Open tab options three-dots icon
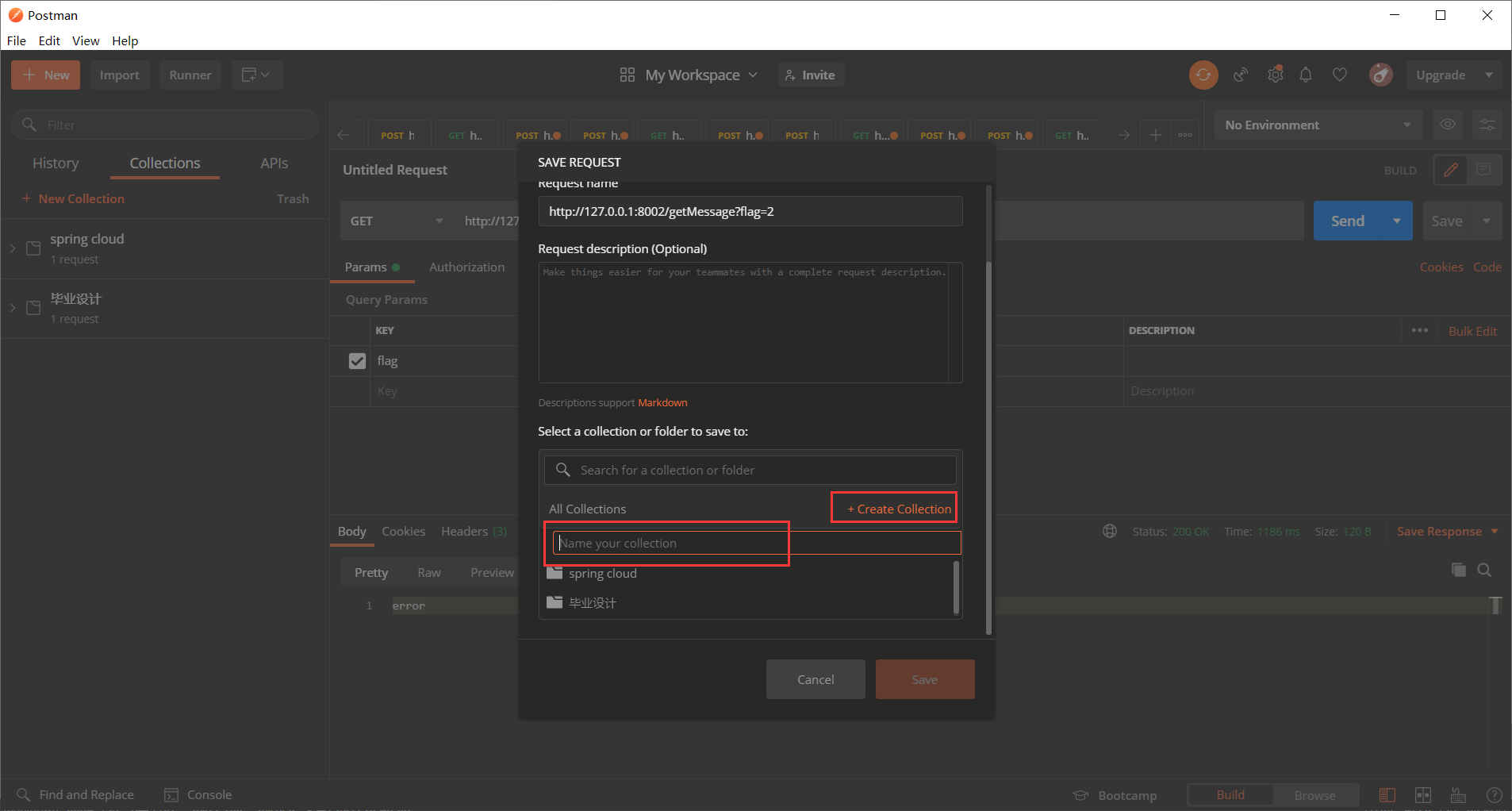The width and height of the screenshot is (1512, 811). [x=1185, y=135]
